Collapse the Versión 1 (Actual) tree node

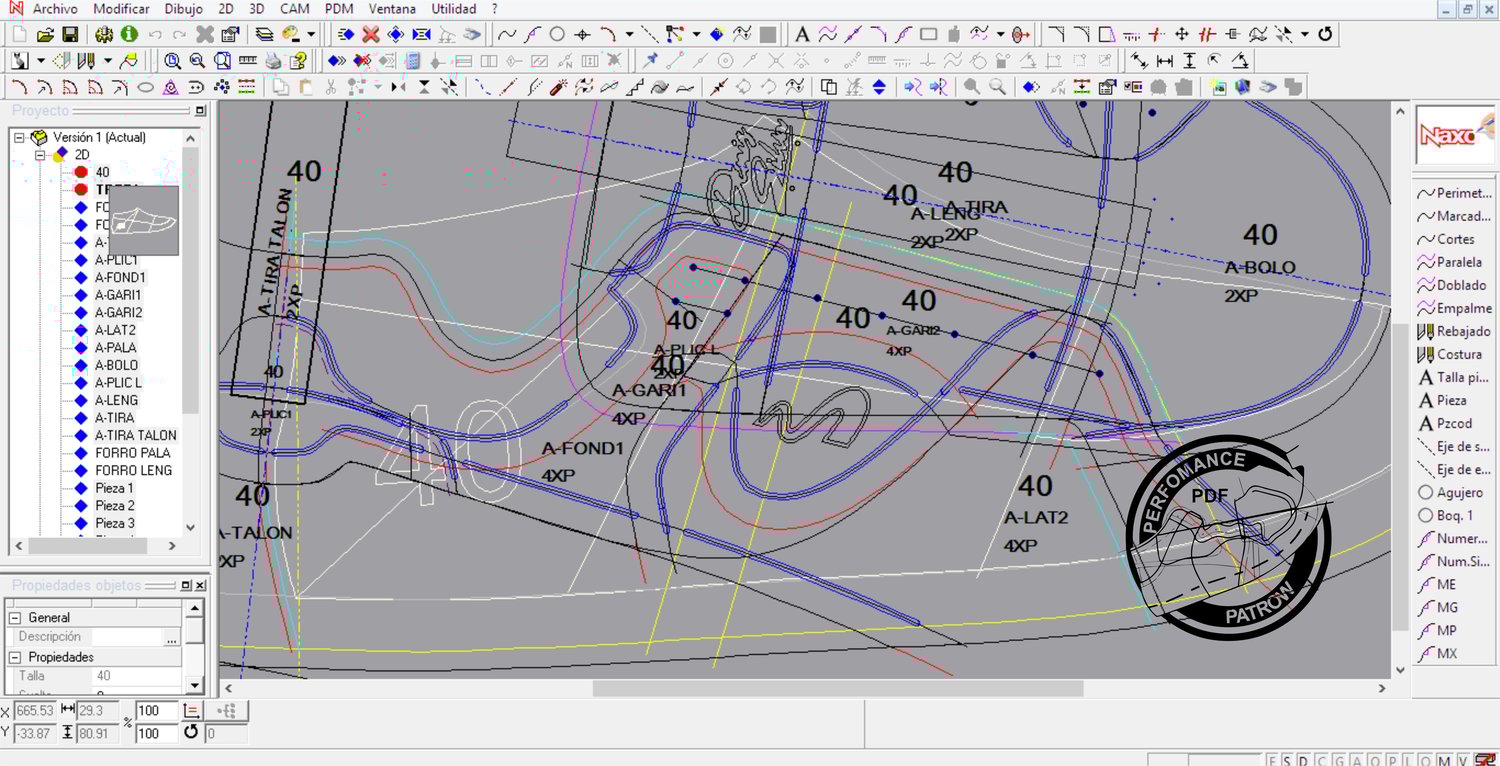(x=19, y=137)
